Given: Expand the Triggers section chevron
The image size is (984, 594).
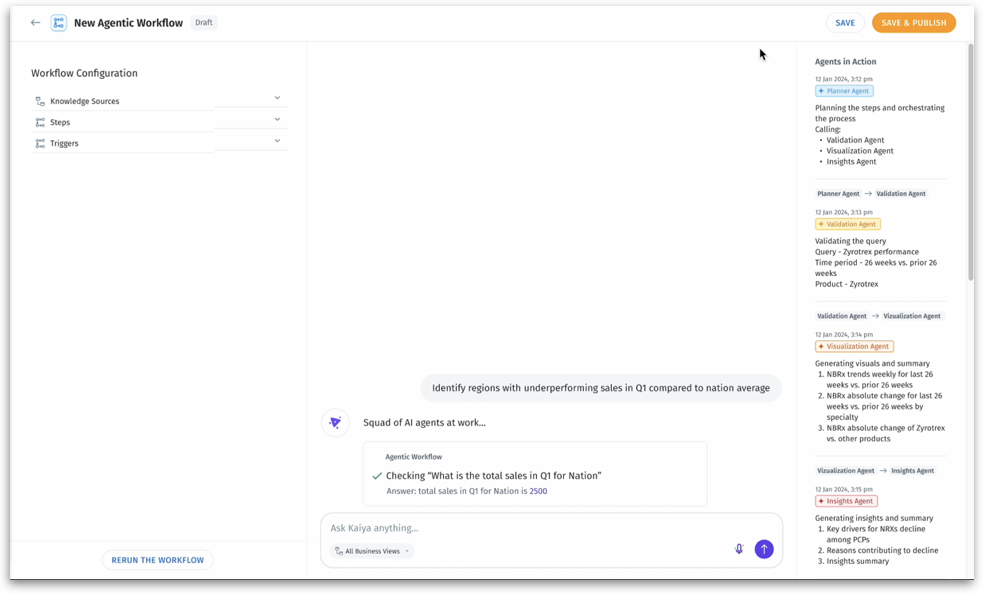Looking at the screenshot, I should click(277, 140).
